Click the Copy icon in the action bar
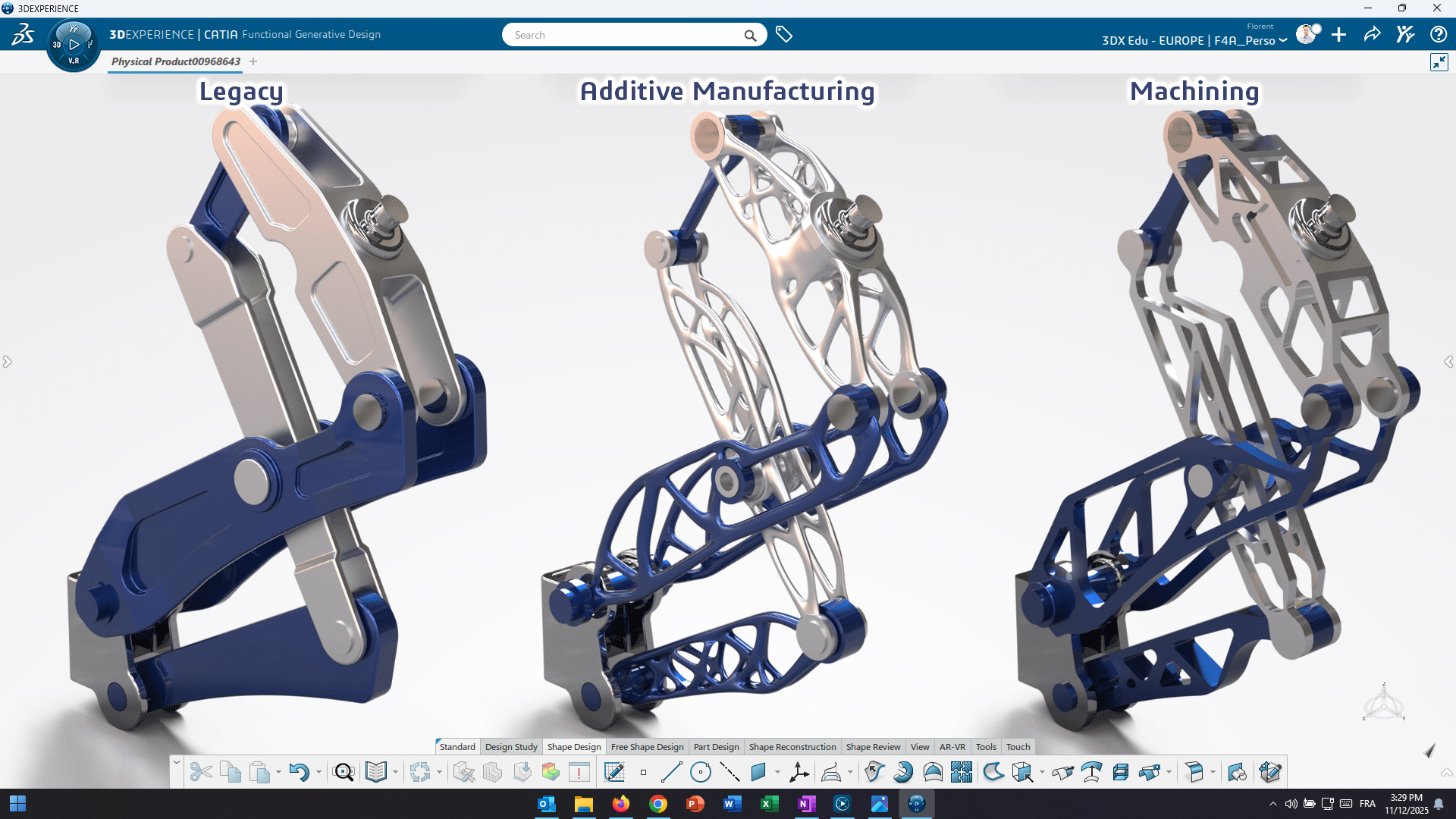The width and height of the screenshot is (1456, 819). 231,772
